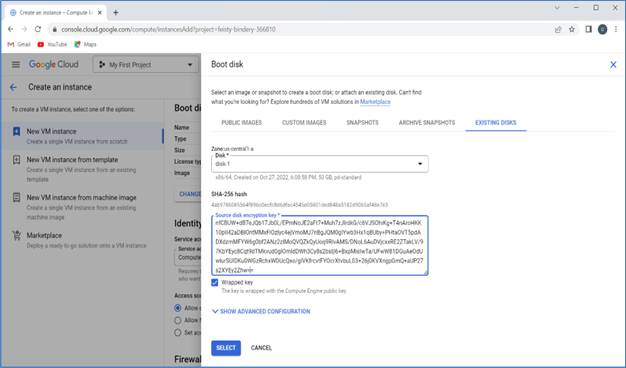Select New VM instance from machine image
This screenshot has width=626, height=368.
[83, 207]
